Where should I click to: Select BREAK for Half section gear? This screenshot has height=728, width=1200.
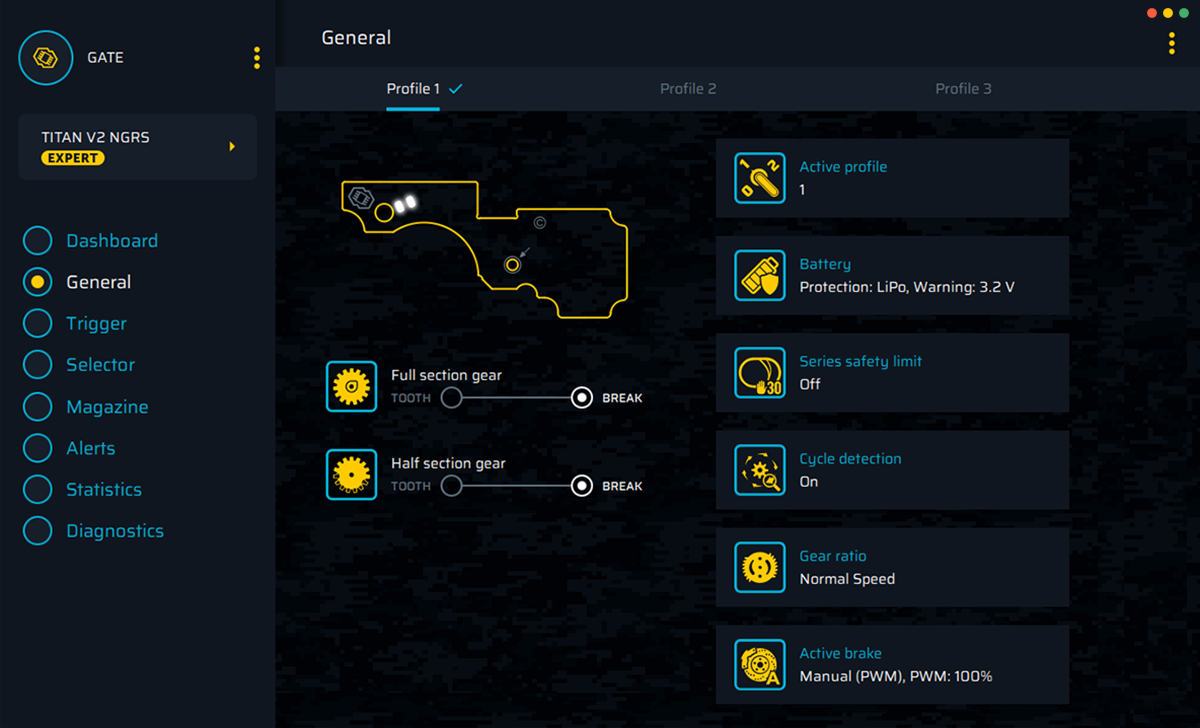582,486
